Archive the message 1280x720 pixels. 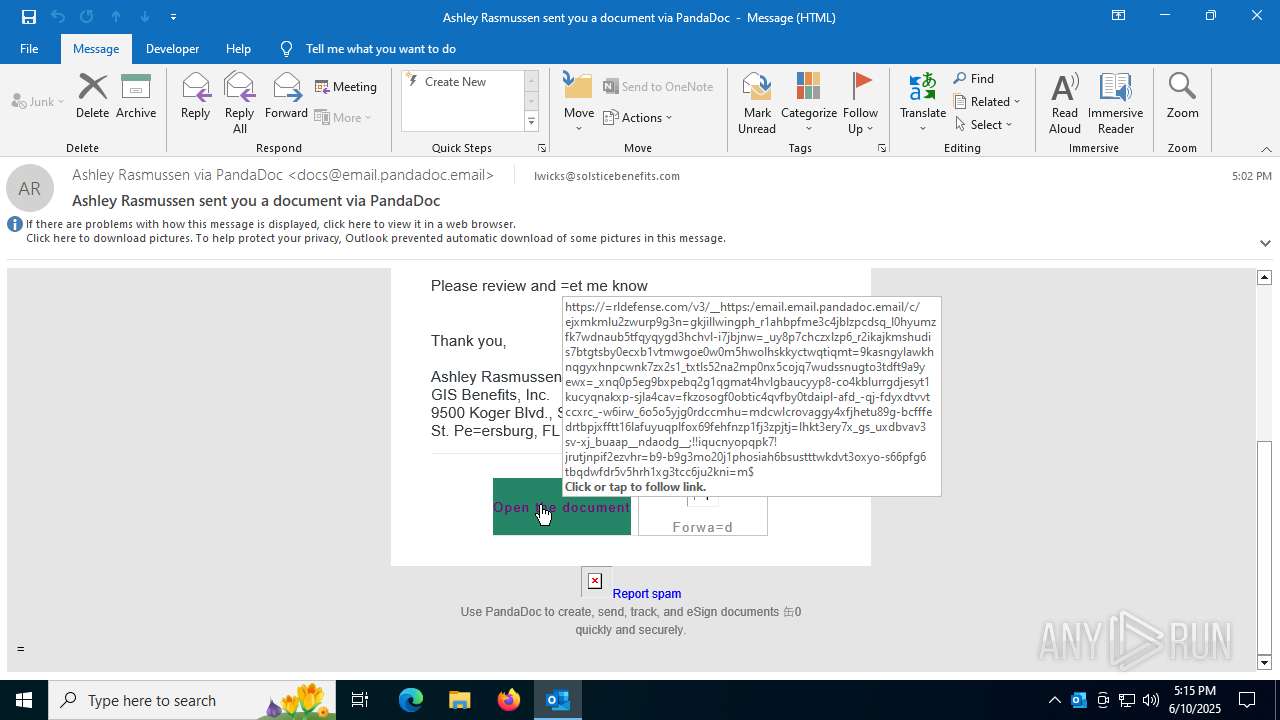coord(136,96)
